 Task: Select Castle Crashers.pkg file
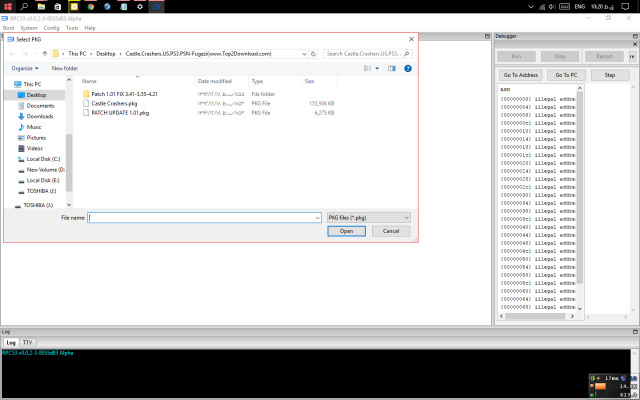coord(113,103)
